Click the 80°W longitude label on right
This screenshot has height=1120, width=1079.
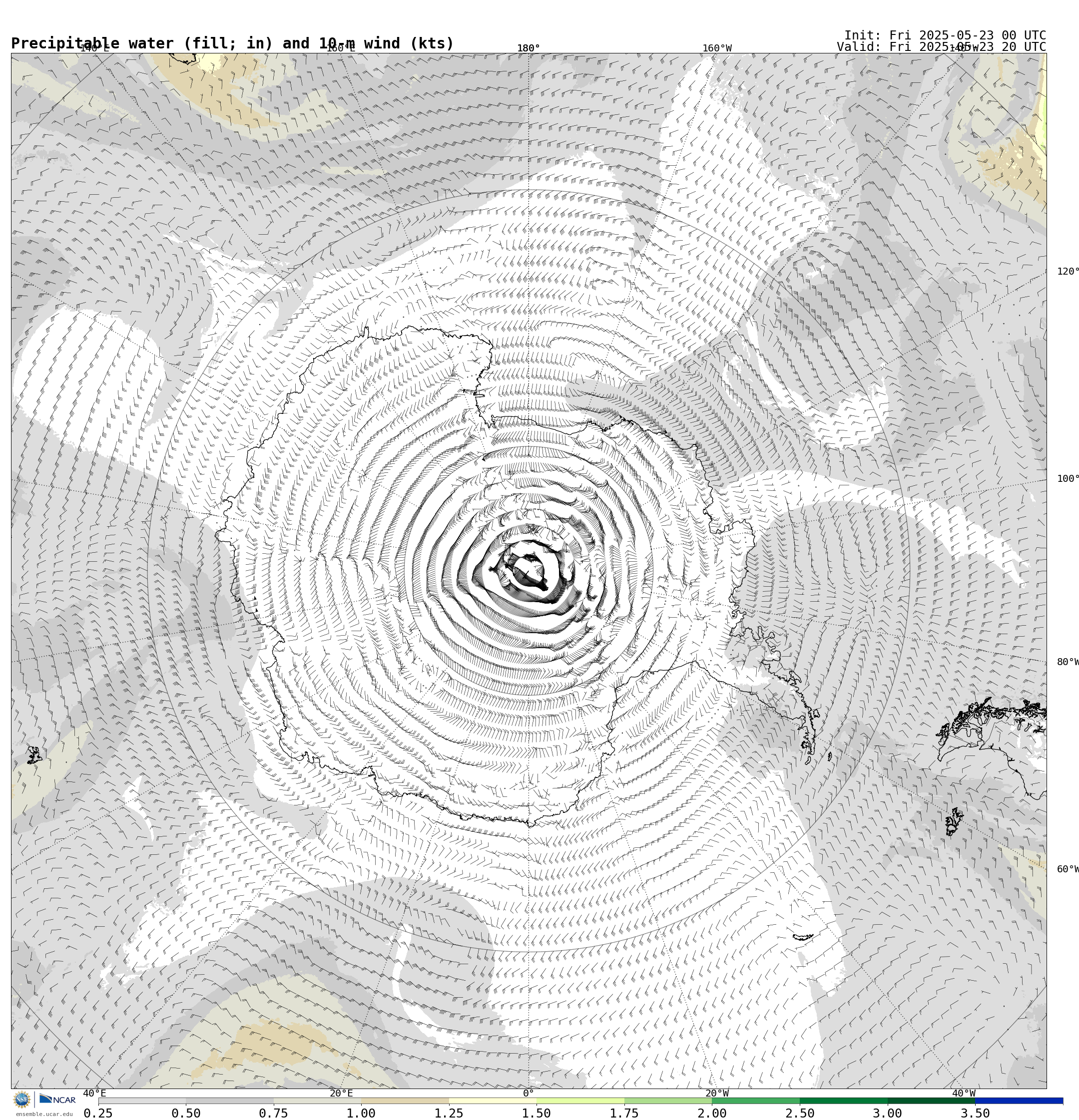tap(1068, 662)
